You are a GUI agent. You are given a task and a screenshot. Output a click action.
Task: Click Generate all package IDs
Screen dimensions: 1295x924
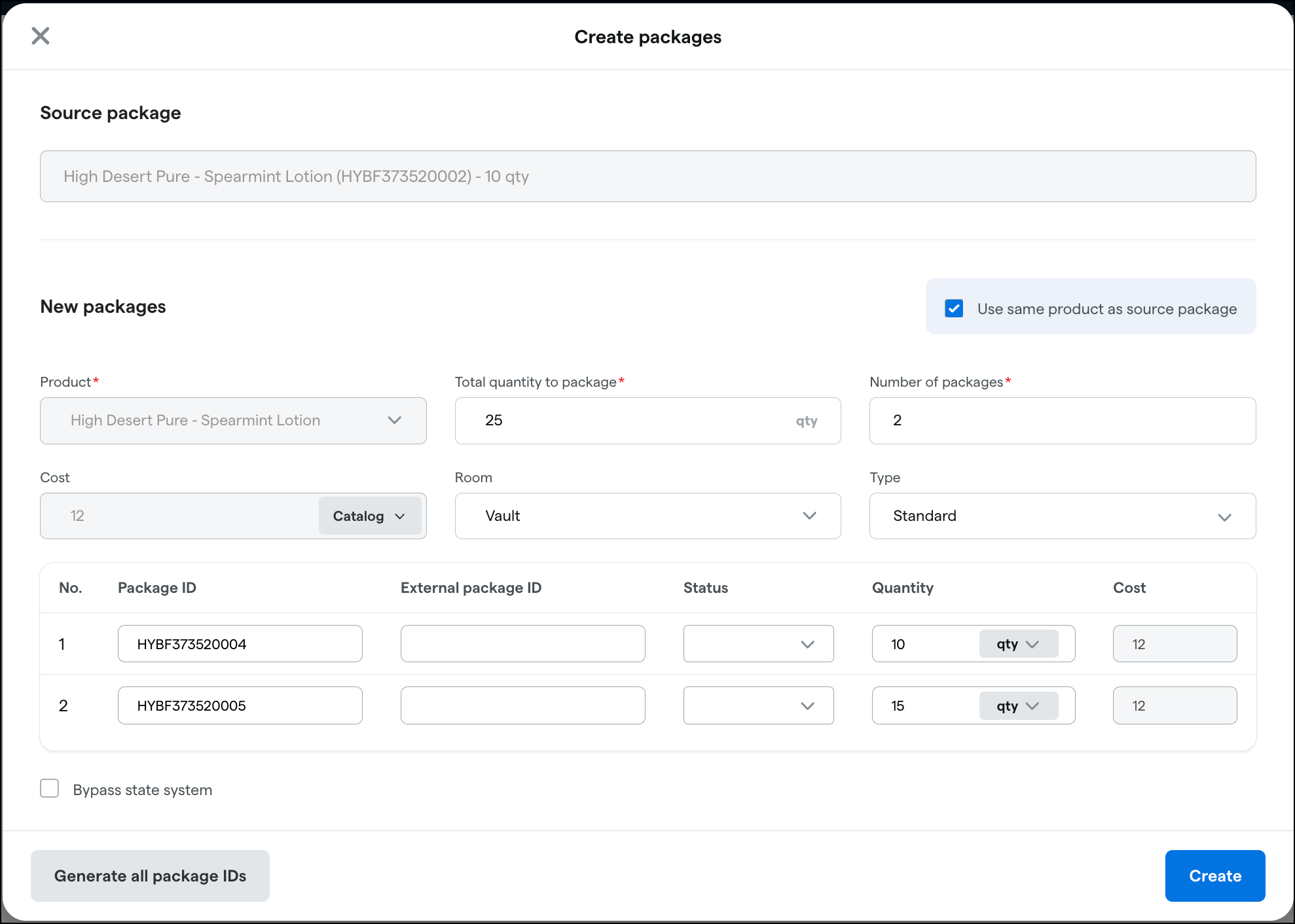(150, 876)
